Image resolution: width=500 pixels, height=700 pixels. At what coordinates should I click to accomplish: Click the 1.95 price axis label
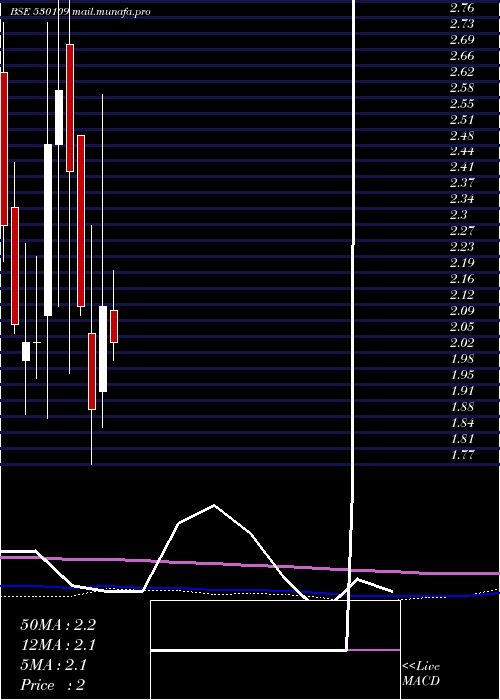pyautogui.click(x=462, y=375)
